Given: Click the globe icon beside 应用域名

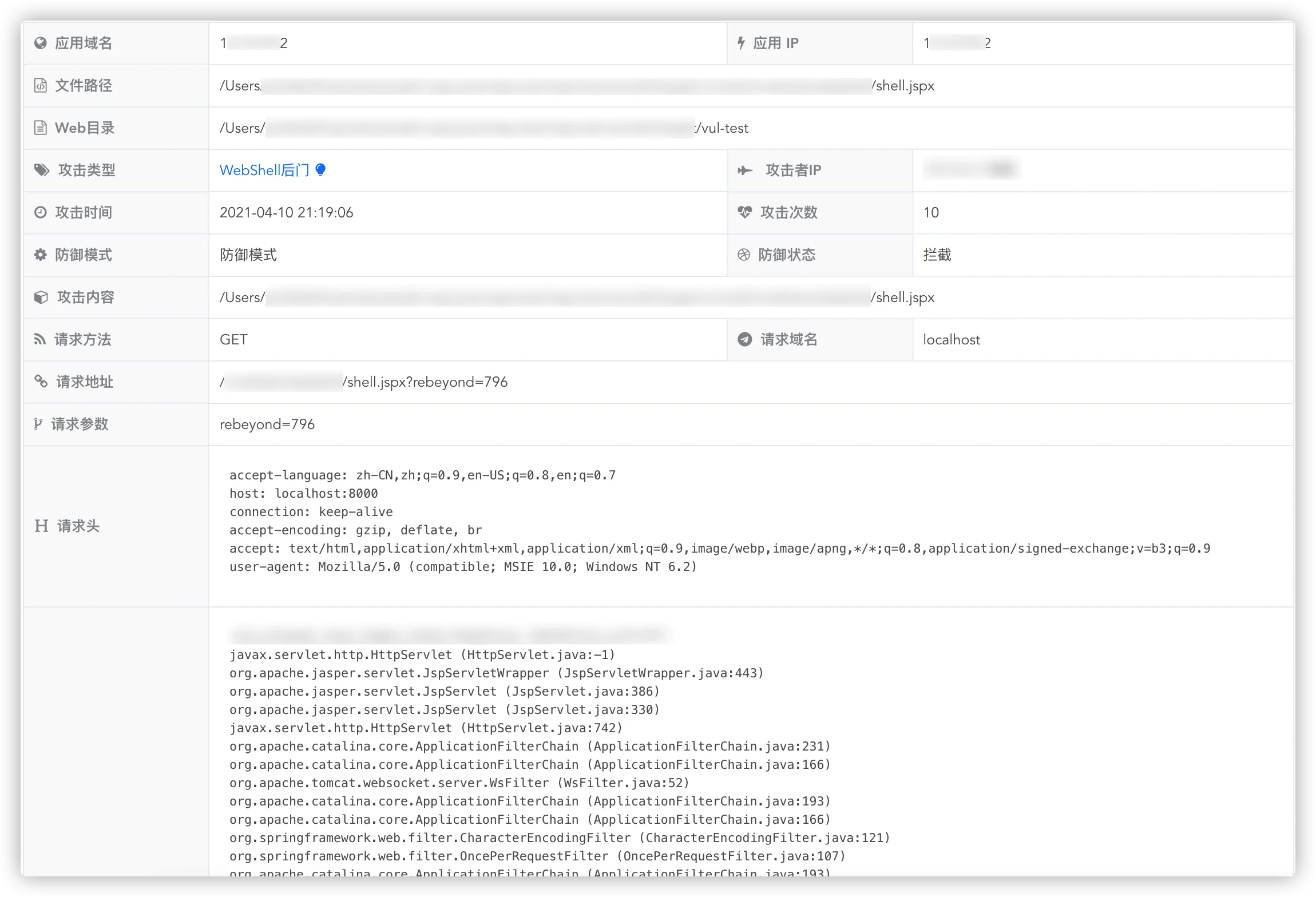Looking at the screenshot, I should click(40, 43).
